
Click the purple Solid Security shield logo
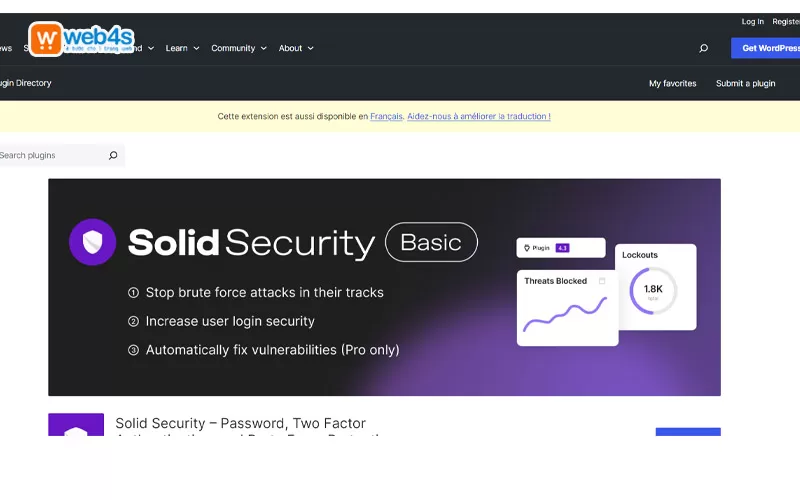coord(92,242)
